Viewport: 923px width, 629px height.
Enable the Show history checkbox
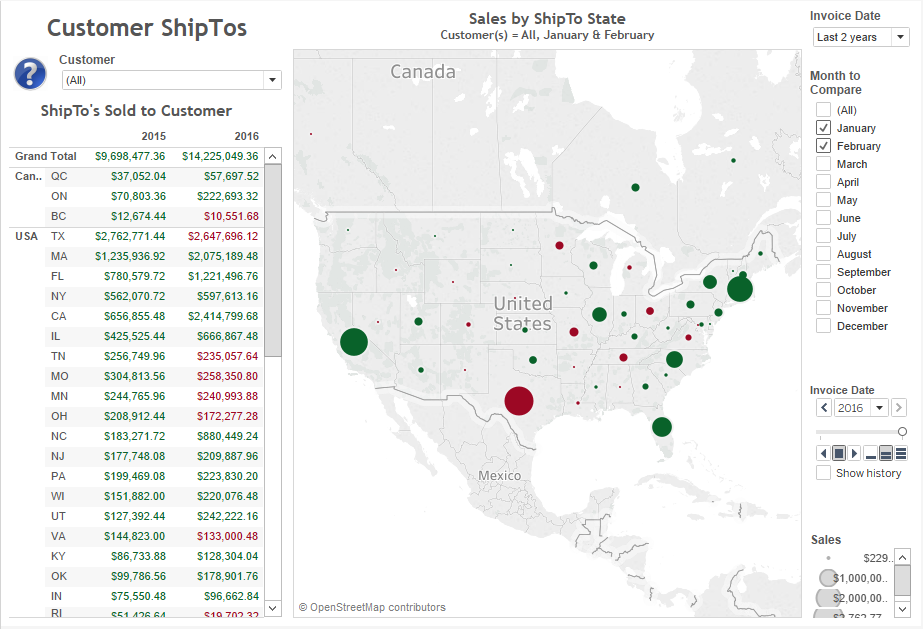[824, 472]
